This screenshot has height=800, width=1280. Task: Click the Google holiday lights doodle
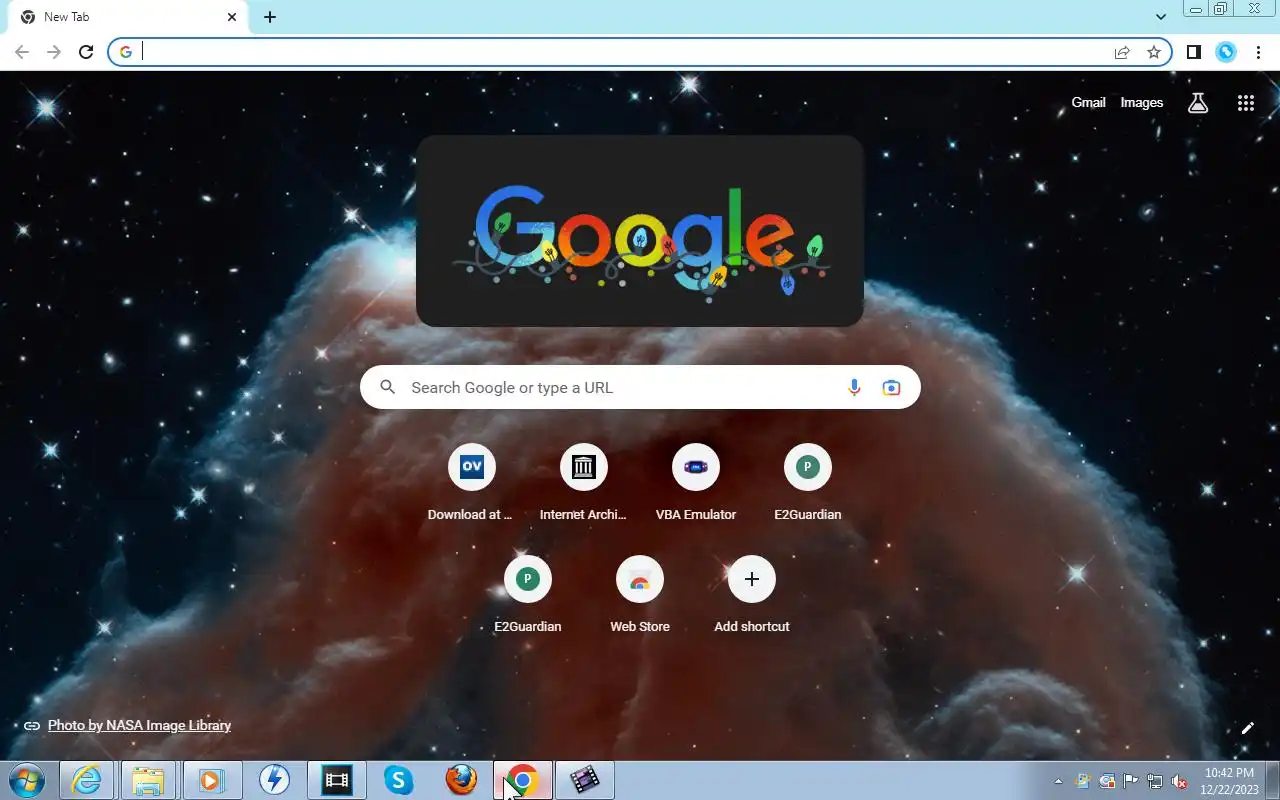[x=640, y=231]
